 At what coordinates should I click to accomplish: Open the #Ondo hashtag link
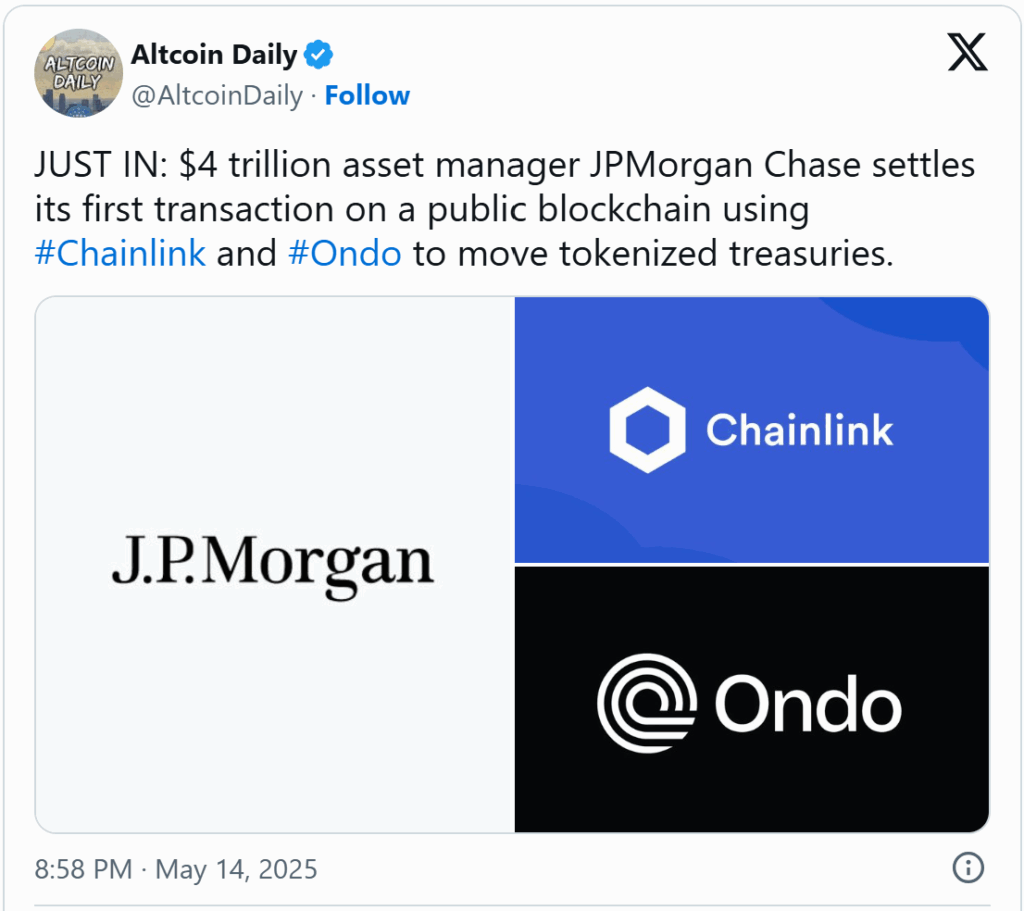pos(345,253)
